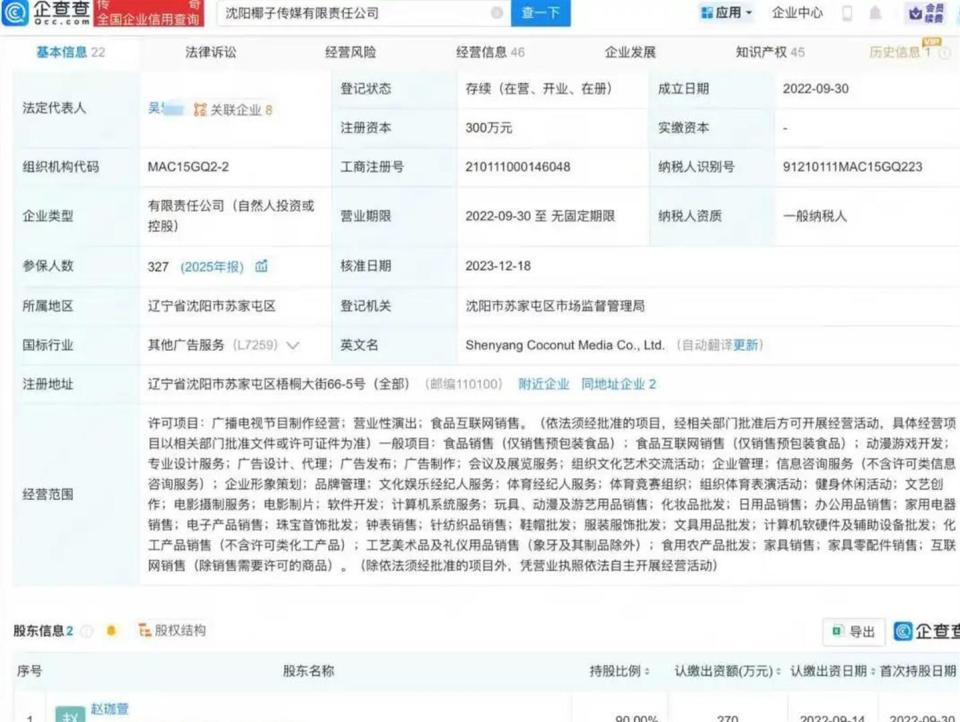This screenshot has height=722, width=960.
Task: Select the region 辽宁省沈阳市苏家屯区
Action: point(211,306)
